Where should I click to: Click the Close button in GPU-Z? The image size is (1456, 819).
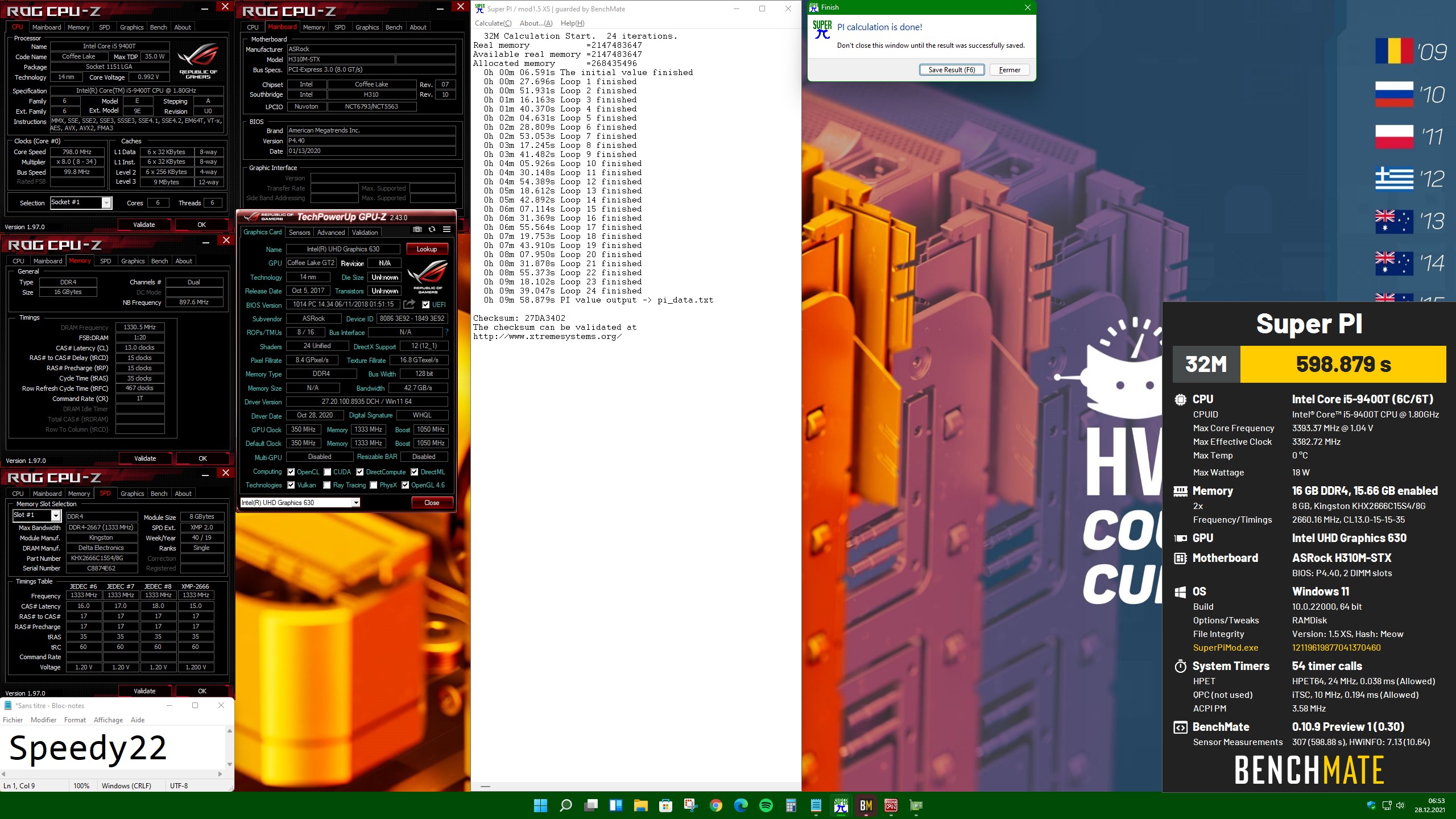[x=432, y=503]
